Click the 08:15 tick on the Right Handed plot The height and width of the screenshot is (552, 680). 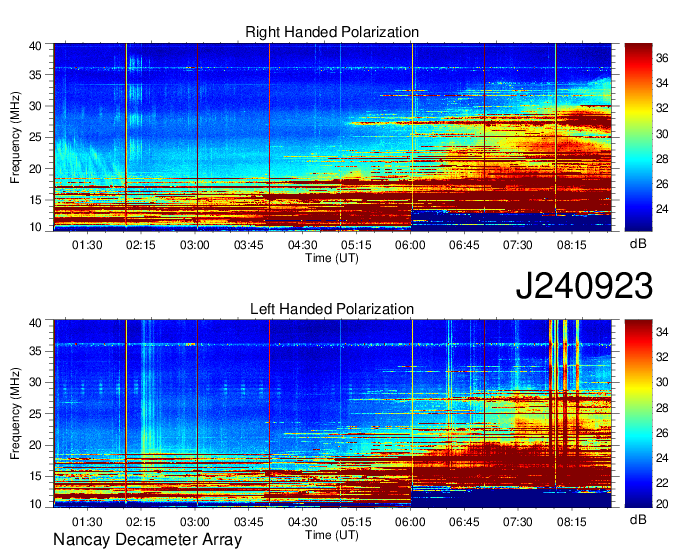pos(571,245)
